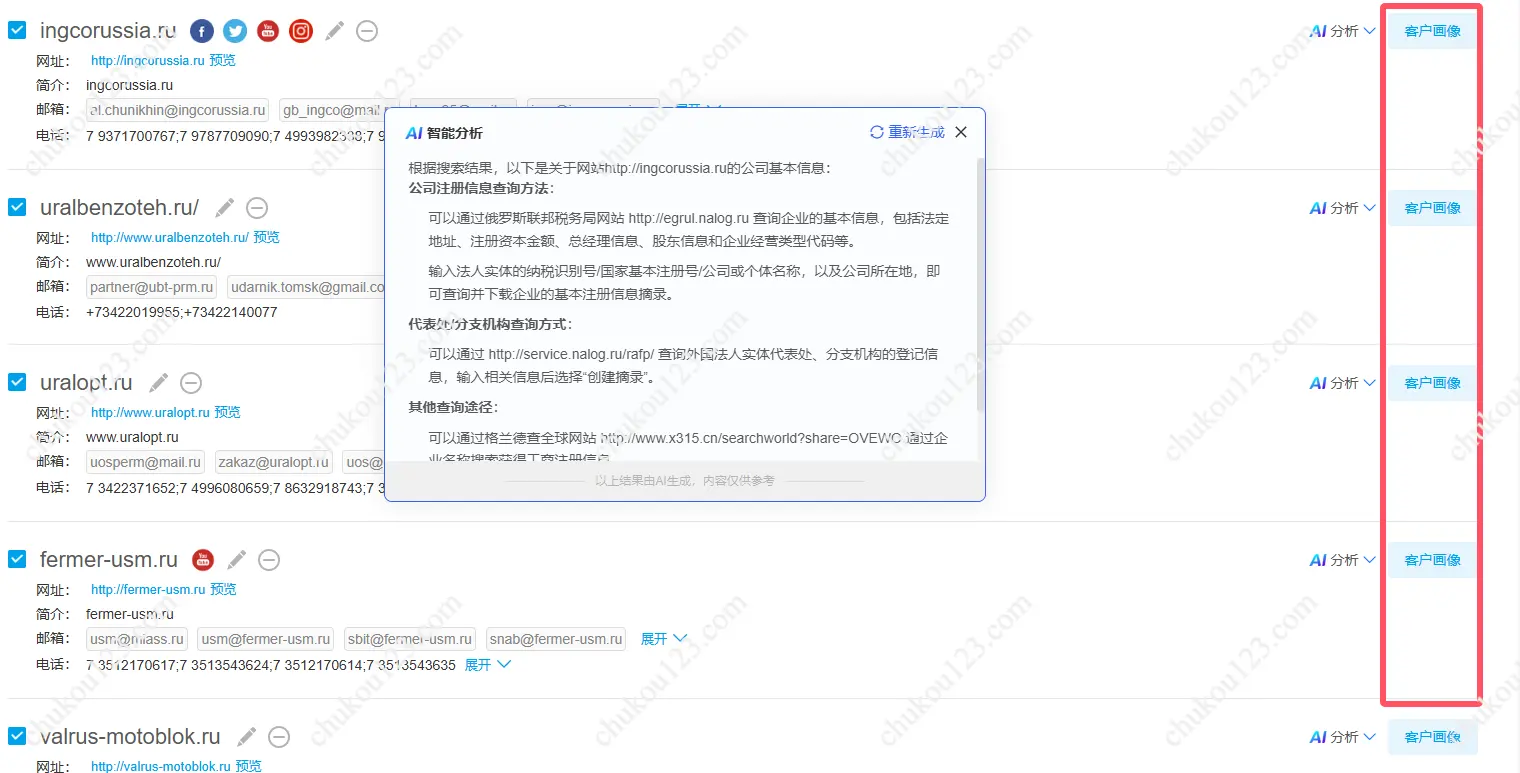Click 预览 link beside valrus-motoblok.ru URL
This screenshot has height=773, width=1520.
tap(248, 766)
